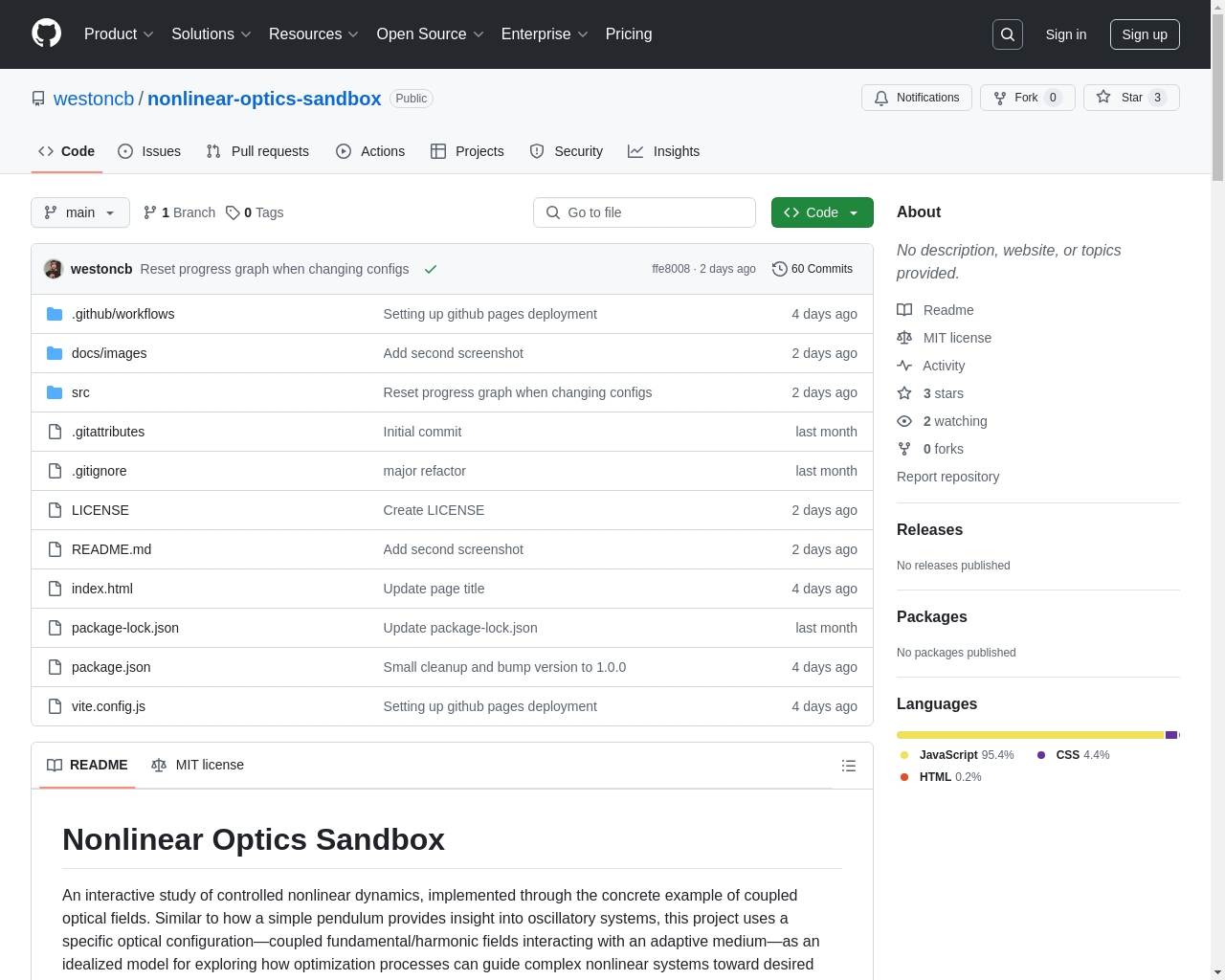Switch to the Pull requests tab

click(x=257, y=151)
